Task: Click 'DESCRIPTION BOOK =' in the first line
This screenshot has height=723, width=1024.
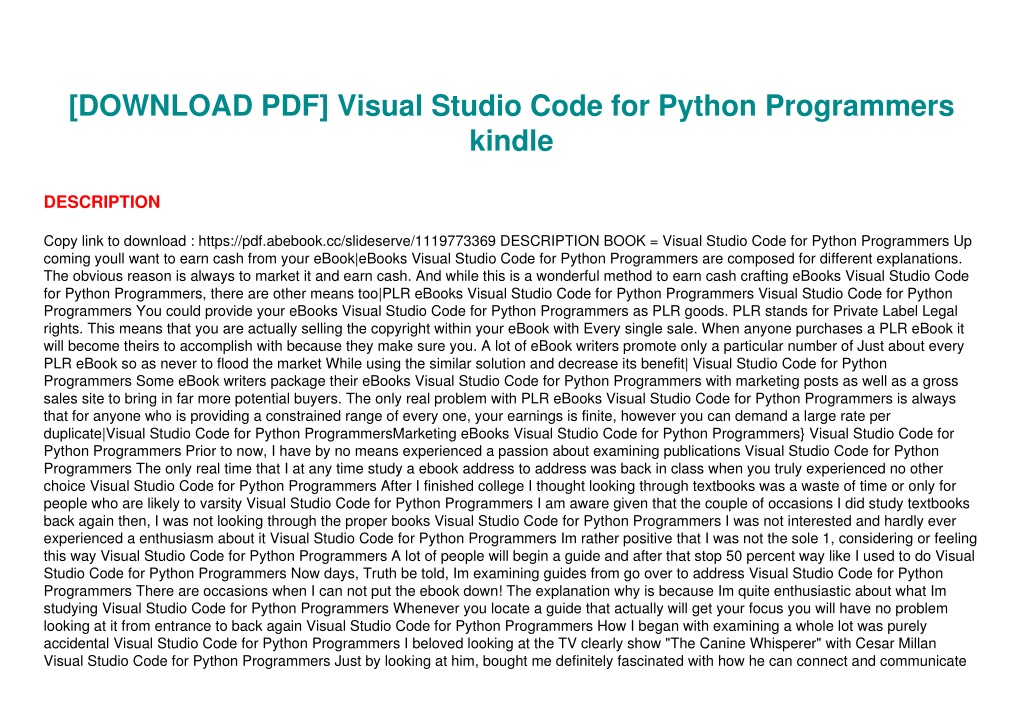Action: coord(579,241)
